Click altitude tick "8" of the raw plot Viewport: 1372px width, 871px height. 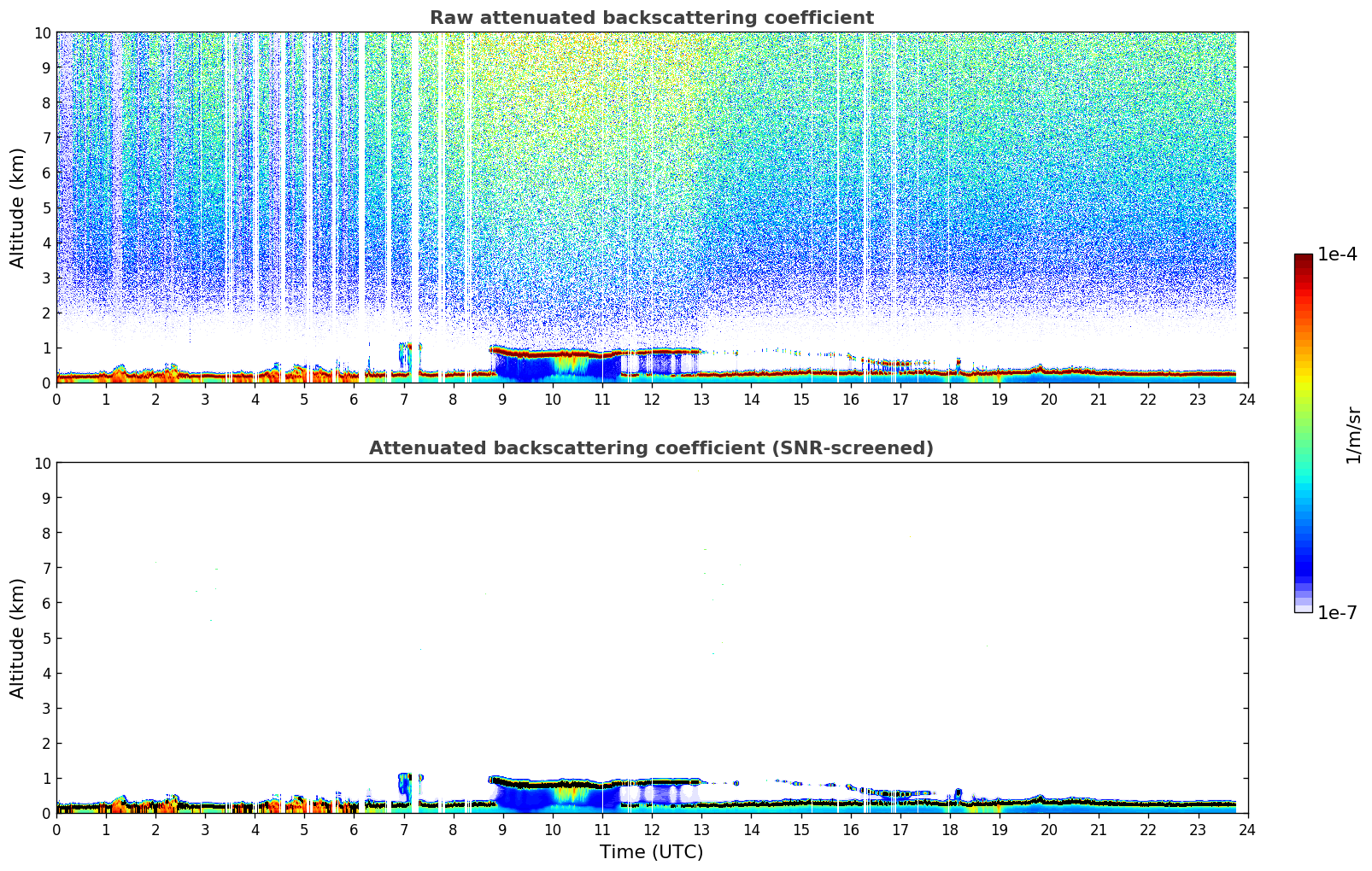(x=46, y=102)
